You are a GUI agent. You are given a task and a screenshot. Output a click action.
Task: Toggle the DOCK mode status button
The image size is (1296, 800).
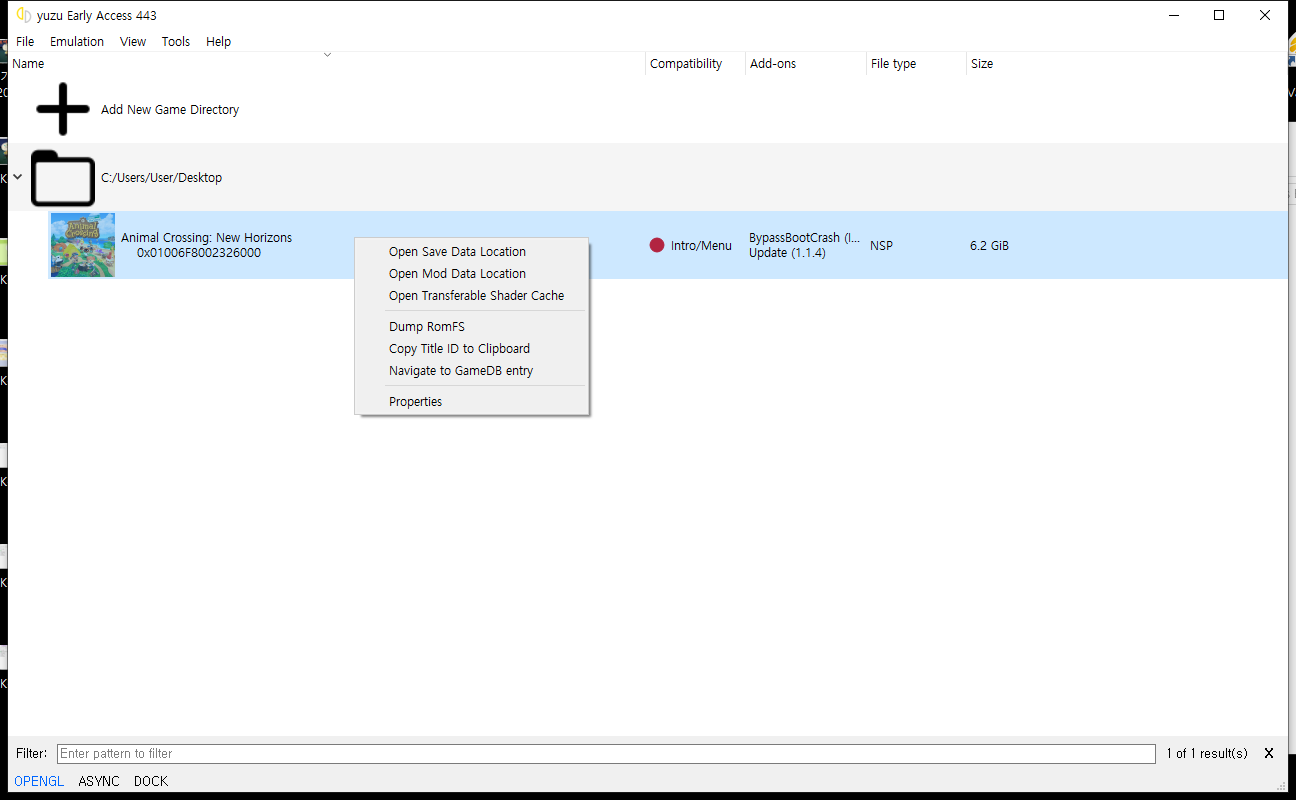[151, 781]
